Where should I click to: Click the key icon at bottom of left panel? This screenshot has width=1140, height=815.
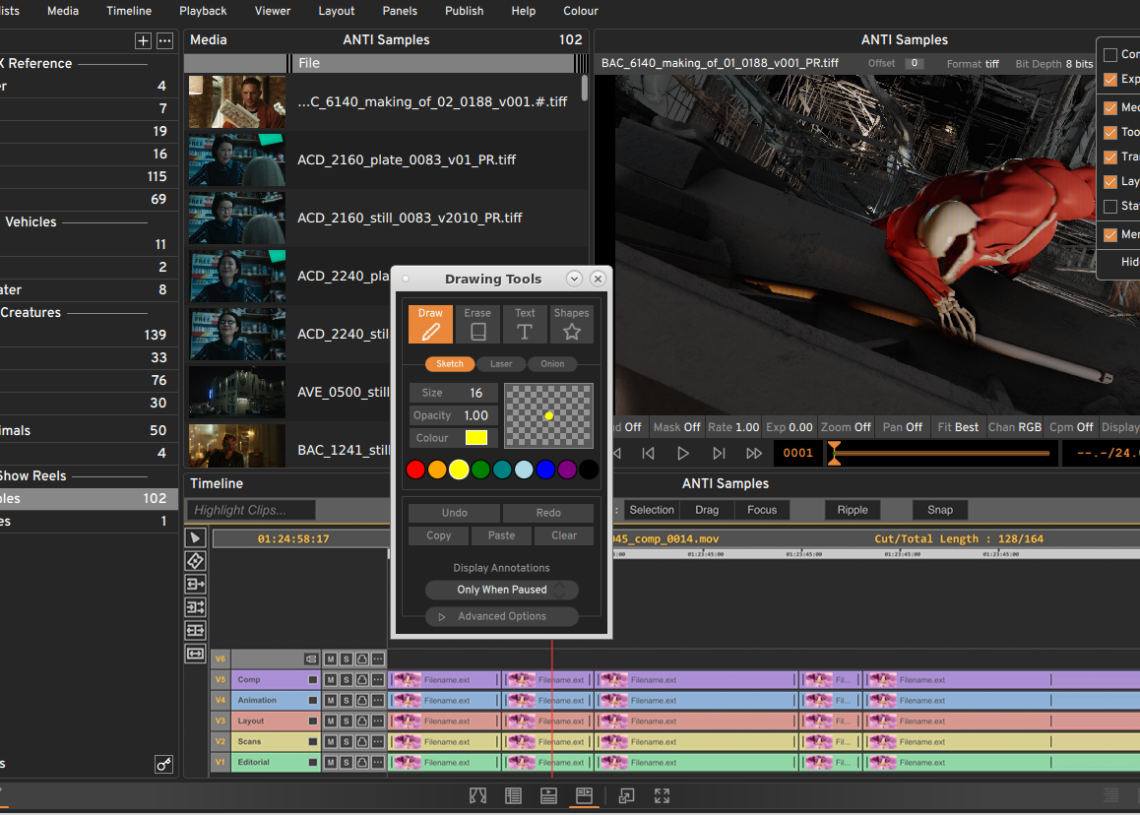tap(164, 764)
